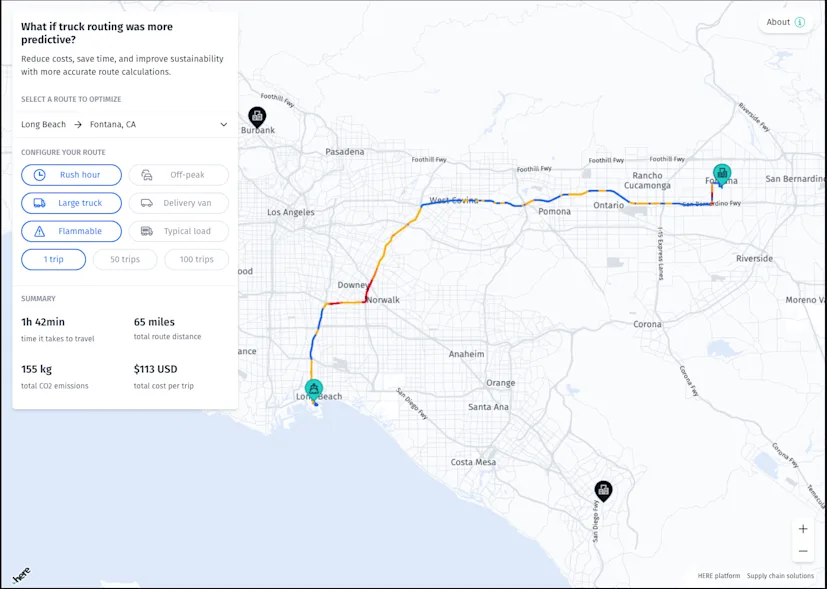
Task: Open the route selection dropdown chevron
Action: tap(224, 124)
